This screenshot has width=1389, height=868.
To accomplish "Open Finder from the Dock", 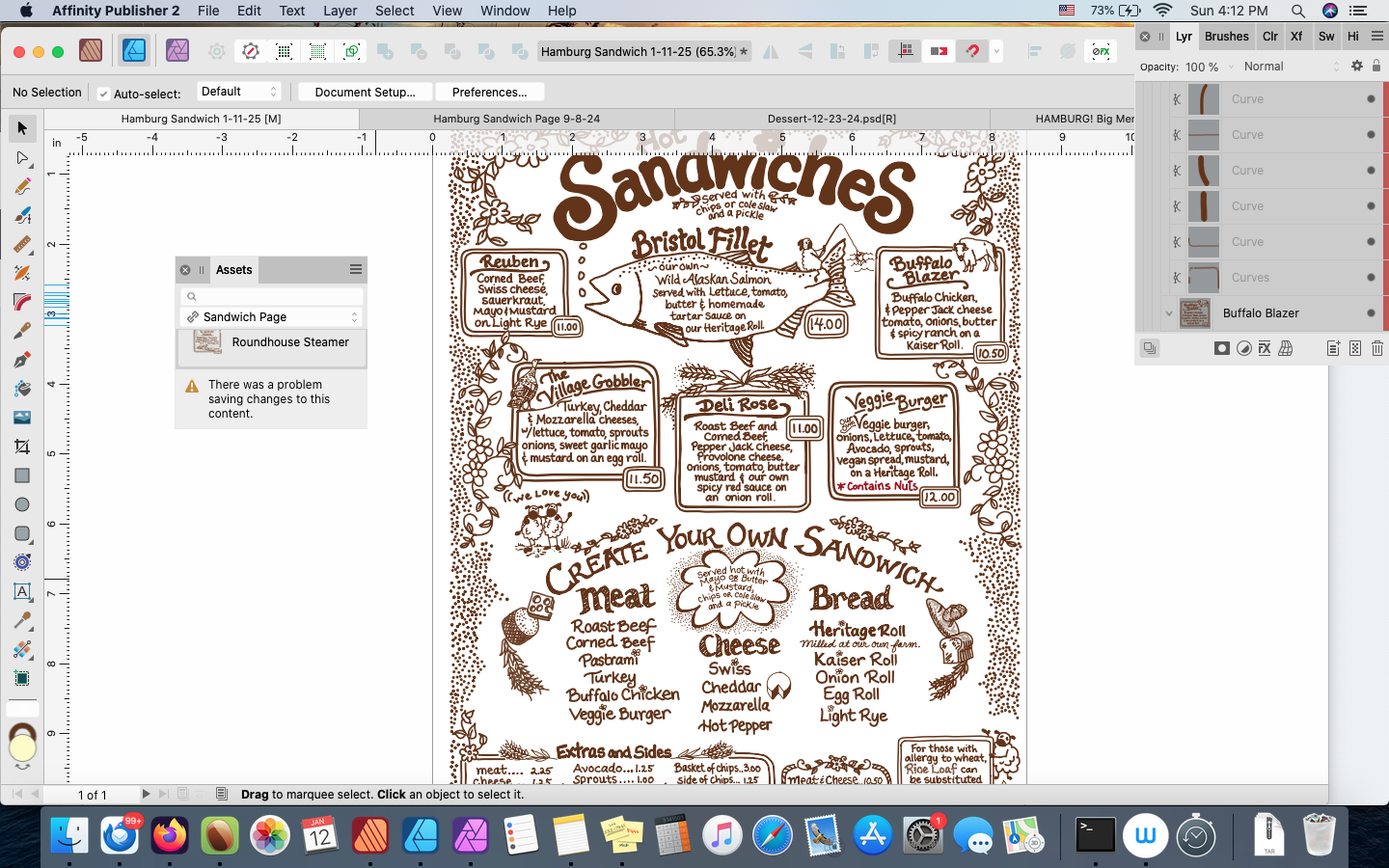I will 69,835.
